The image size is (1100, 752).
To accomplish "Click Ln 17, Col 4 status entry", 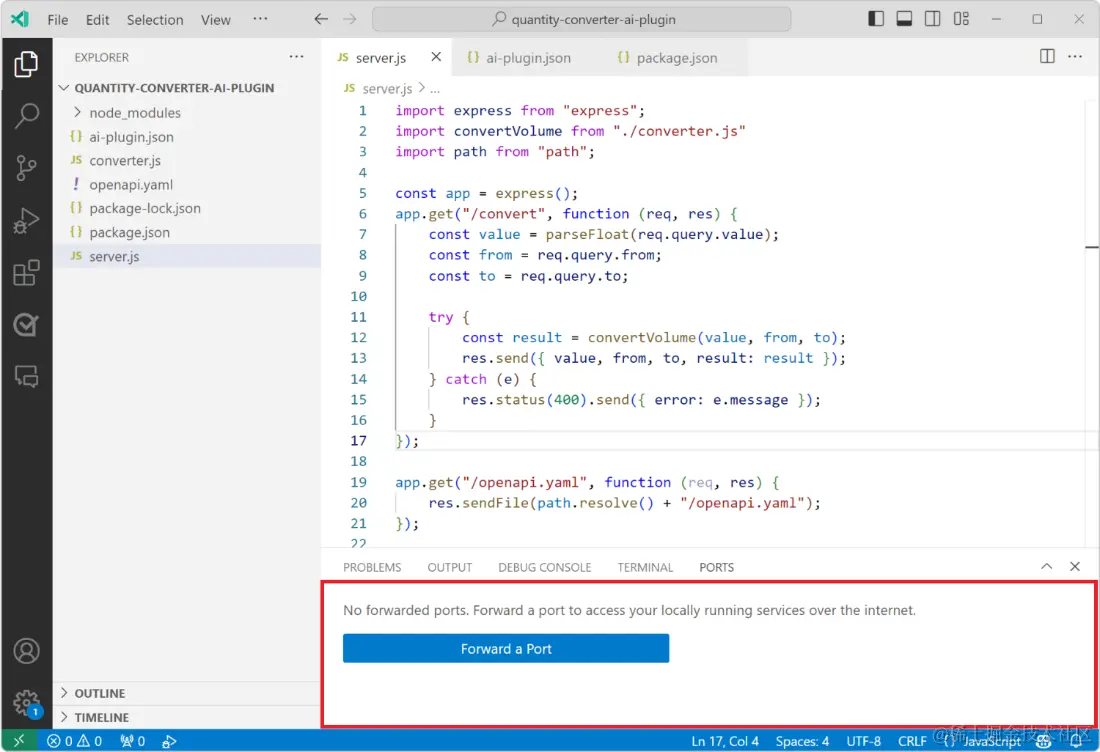I will point(725,741).
